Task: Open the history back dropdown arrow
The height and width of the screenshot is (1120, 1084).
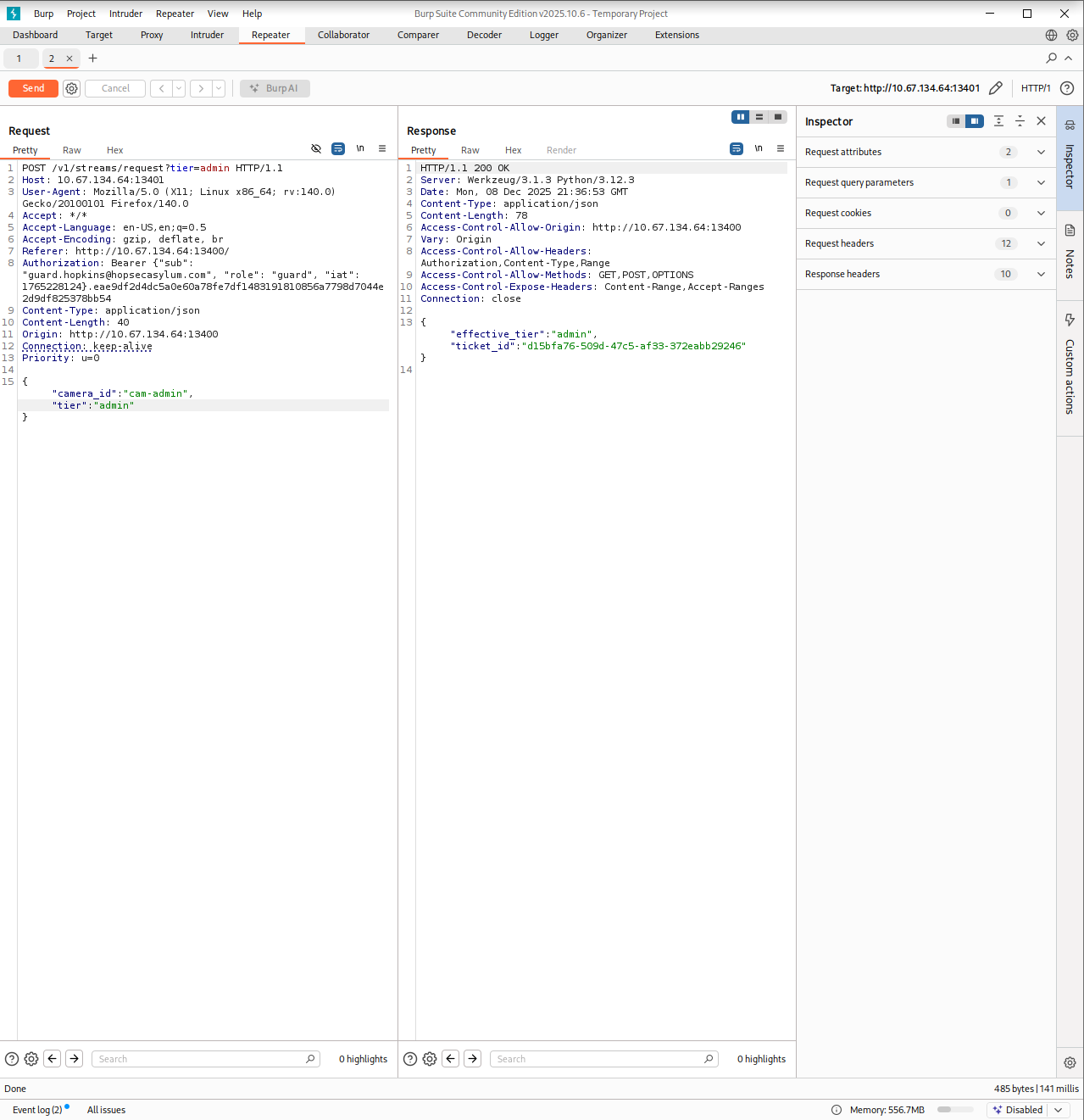Action: (179, 88)
